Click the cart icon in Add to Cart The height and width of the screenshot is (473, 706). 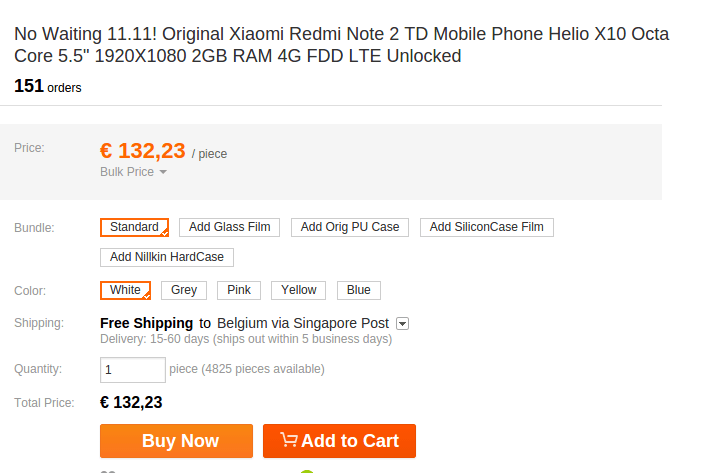pos(289,440)
